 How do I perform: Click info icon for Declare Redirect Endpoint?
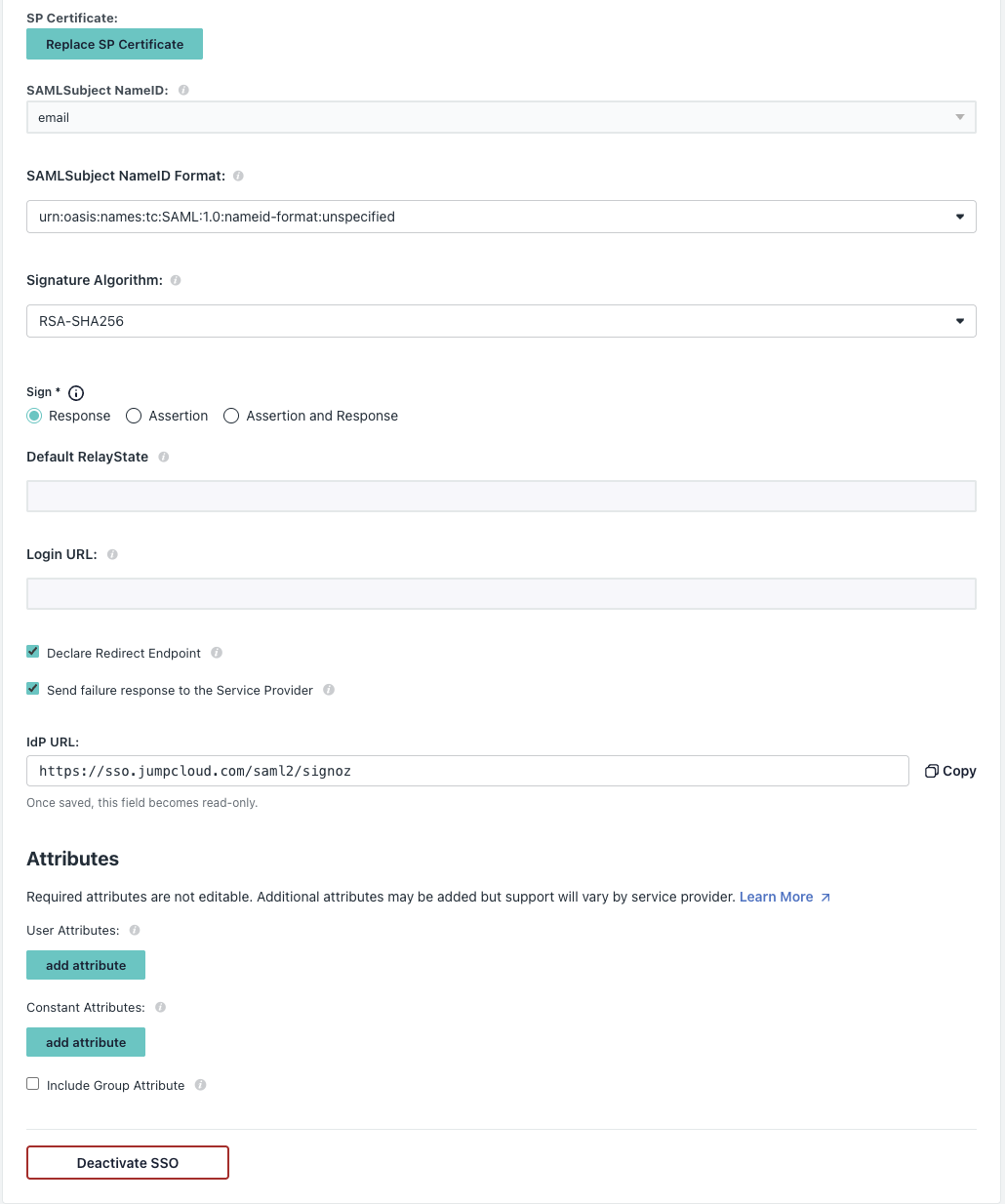217,653
